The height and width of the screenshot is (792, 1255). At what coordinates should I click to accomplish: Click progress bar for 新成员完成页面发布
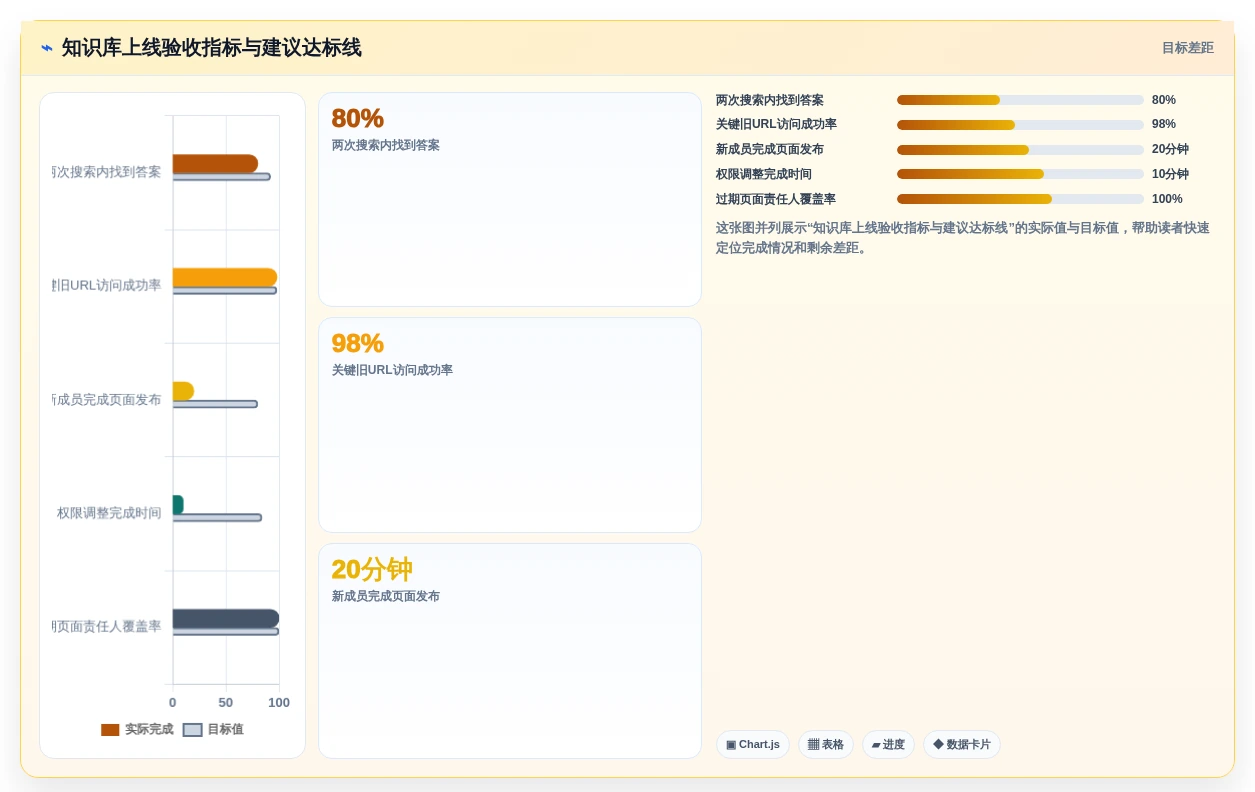click(x=1020, y=150)
